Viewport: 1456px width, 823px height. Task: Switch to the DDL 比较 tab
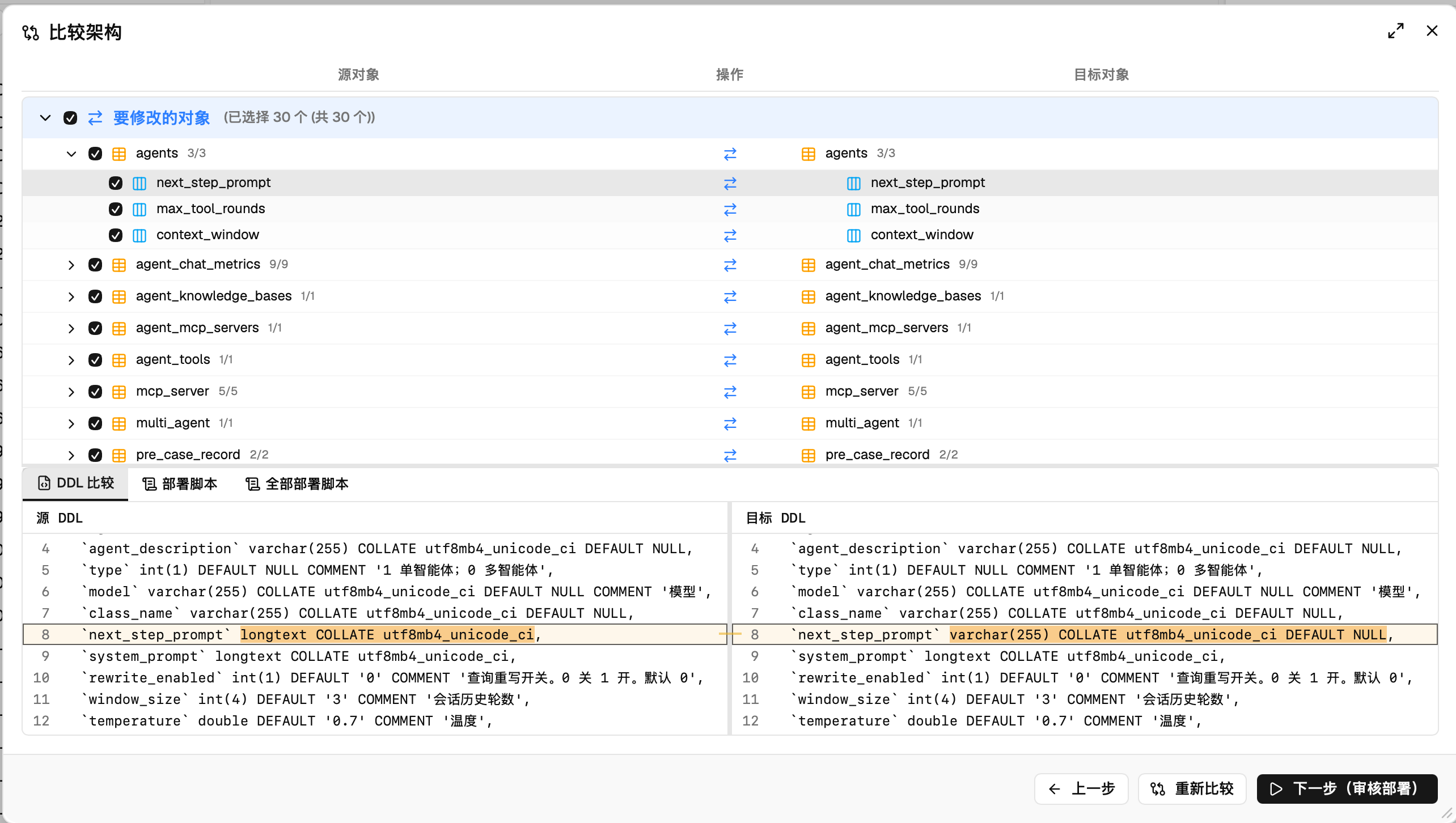pos(75,483)
